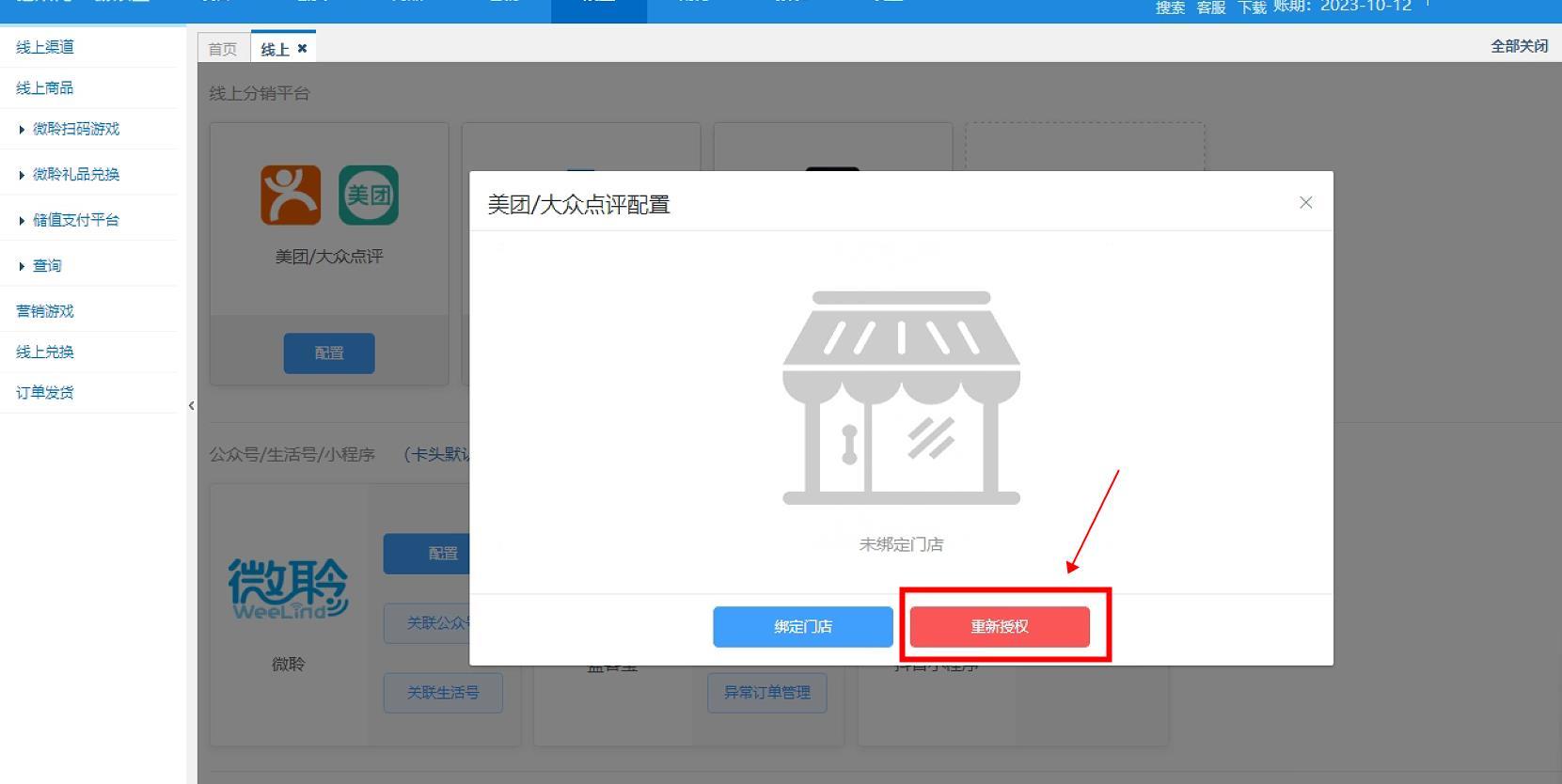
Task: Click the 绑定门店 button
Action: pos(803,627)
